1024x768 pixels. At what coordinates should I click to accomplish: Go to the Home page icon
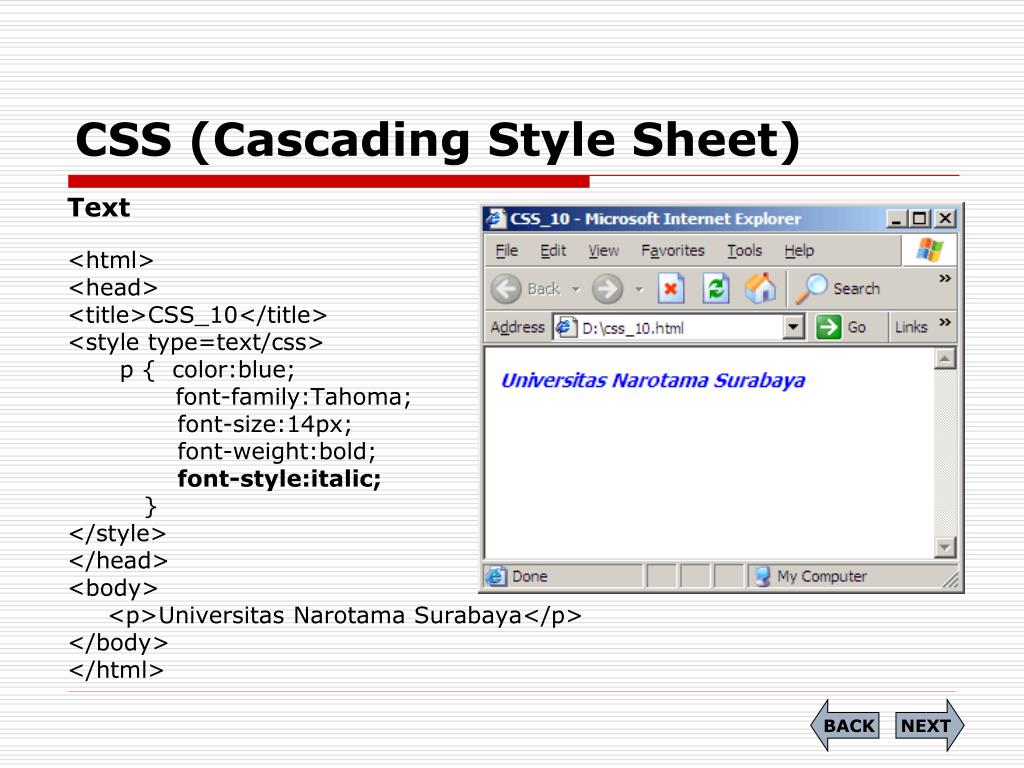(x=760, y=288)
